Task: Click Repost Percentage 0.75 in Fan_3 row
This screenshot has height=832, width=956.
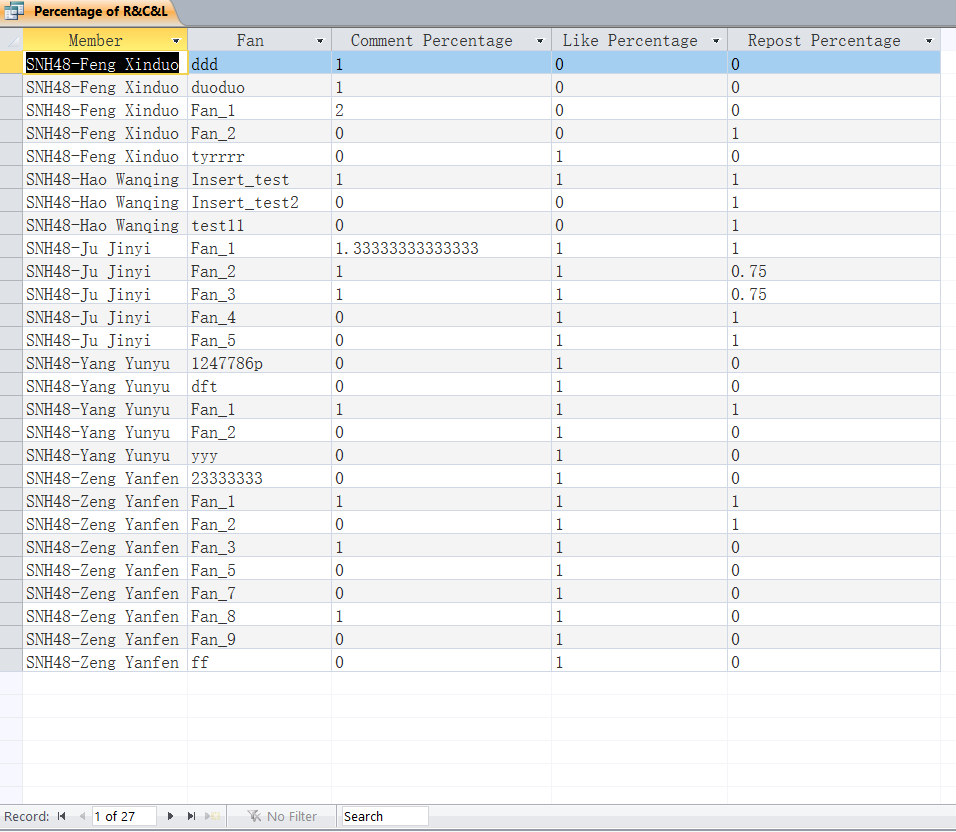Action: pyautogui.click(x=833, y=294)
